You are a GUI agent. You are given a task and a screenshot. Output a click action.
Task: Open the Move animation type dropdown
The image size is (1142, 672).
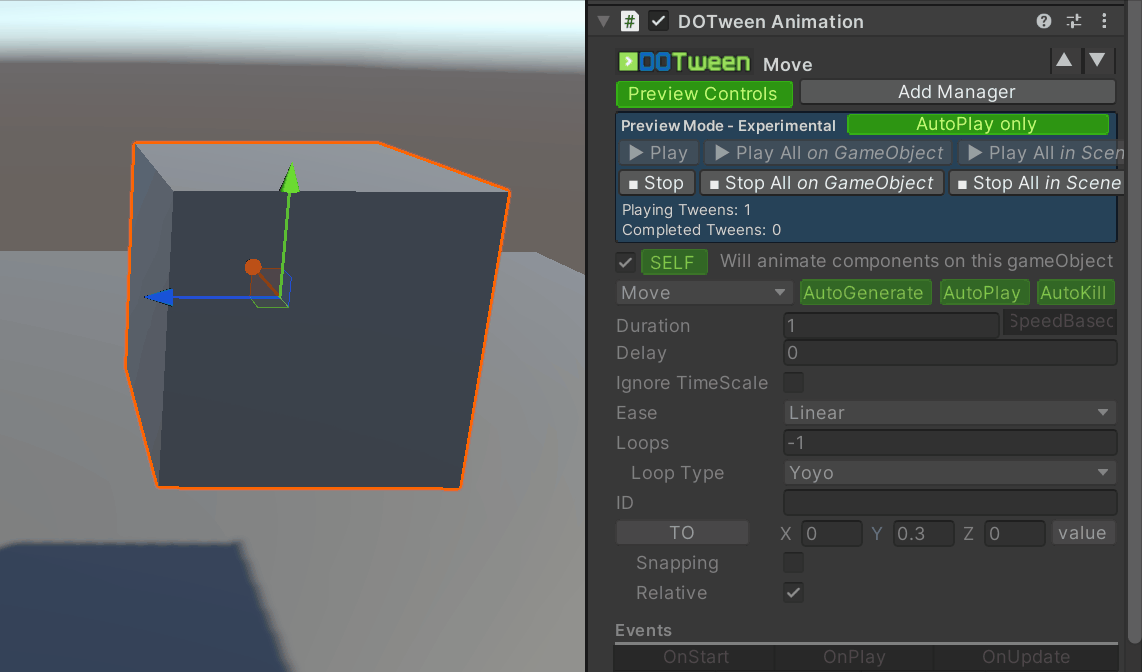tap(704, 293)
